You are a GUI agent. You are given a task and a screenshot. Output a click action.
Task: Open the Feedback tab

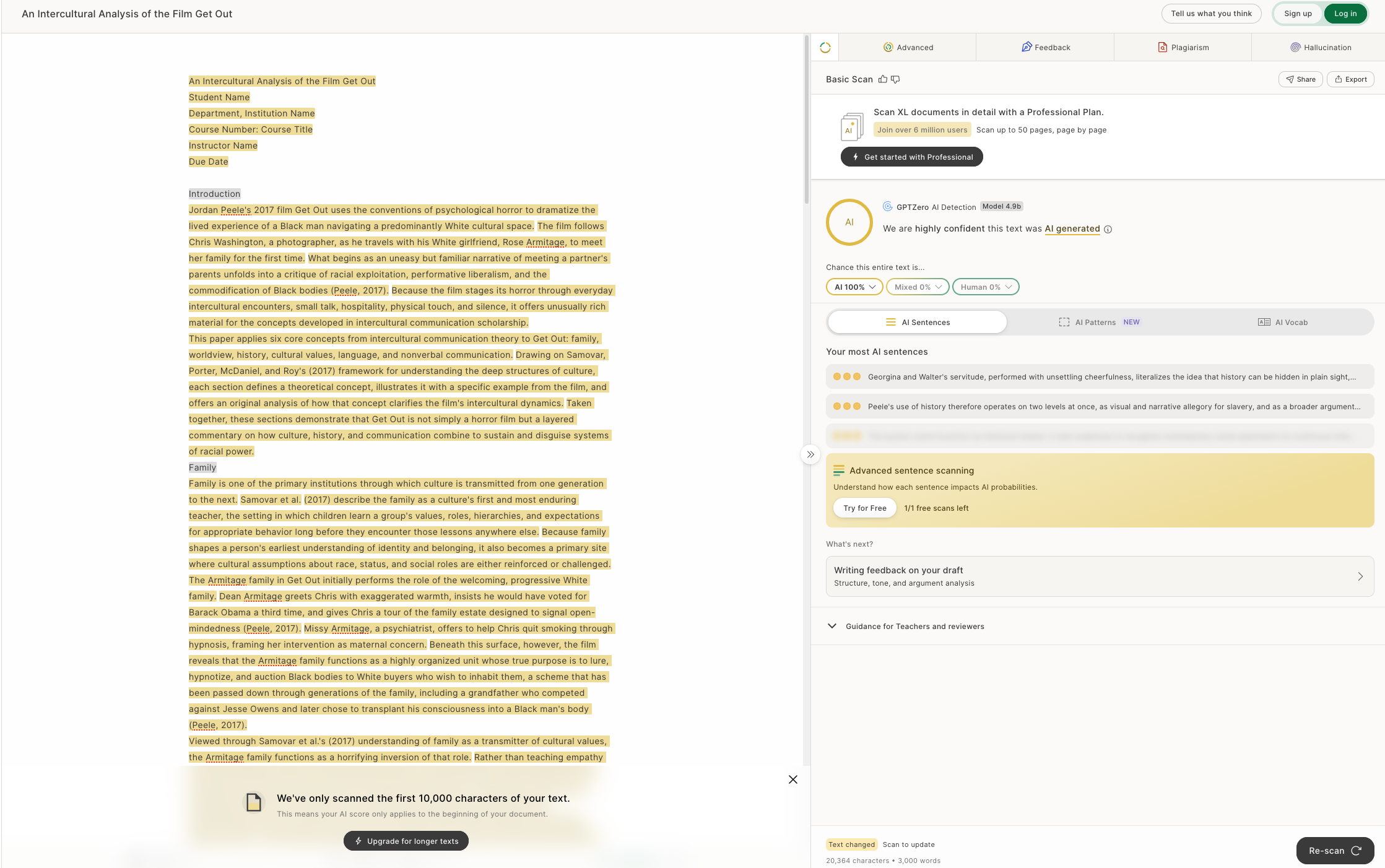point(1045,48)
